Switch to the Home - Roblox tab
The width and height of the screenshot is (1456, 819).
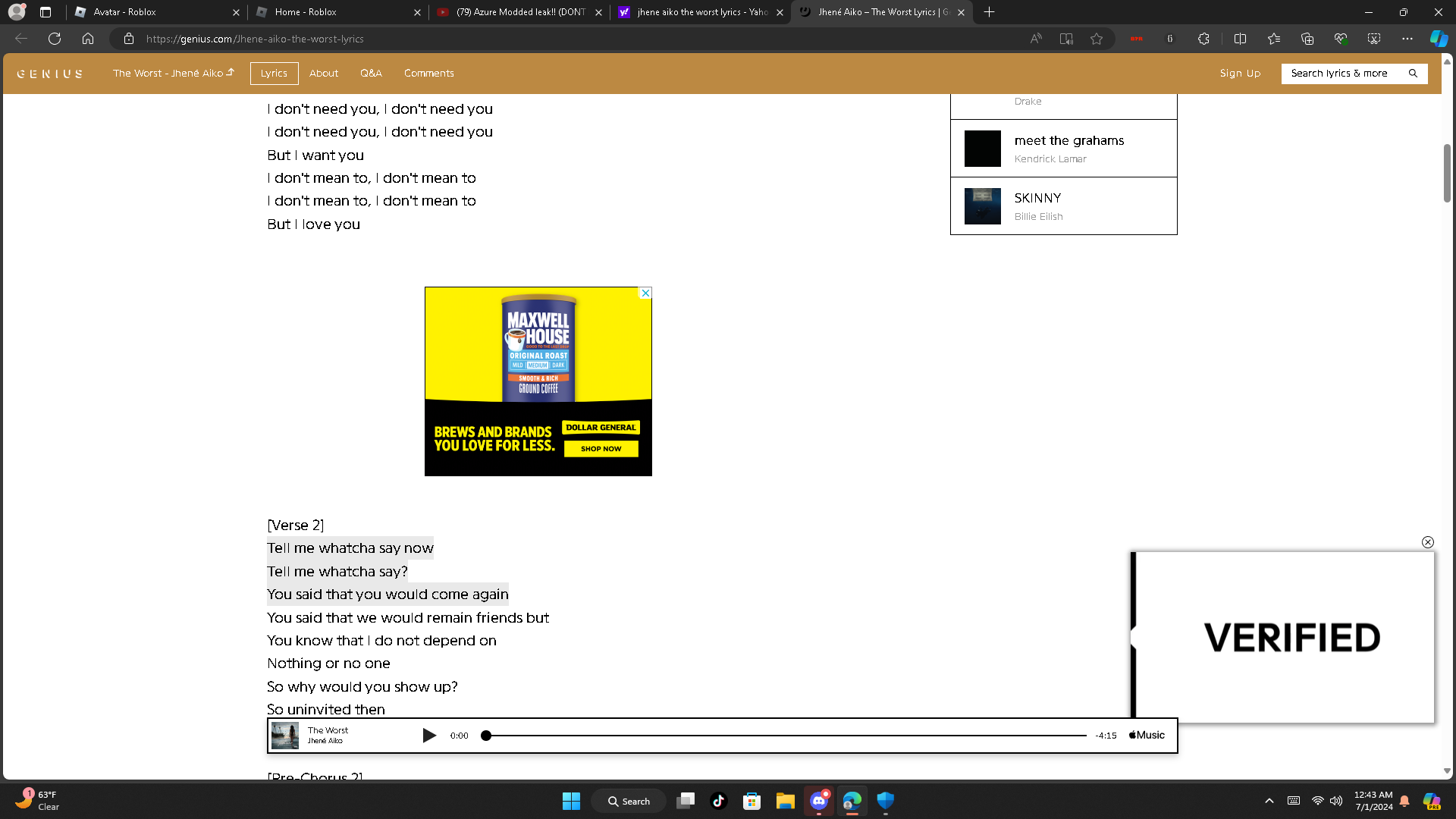[337, 12]
